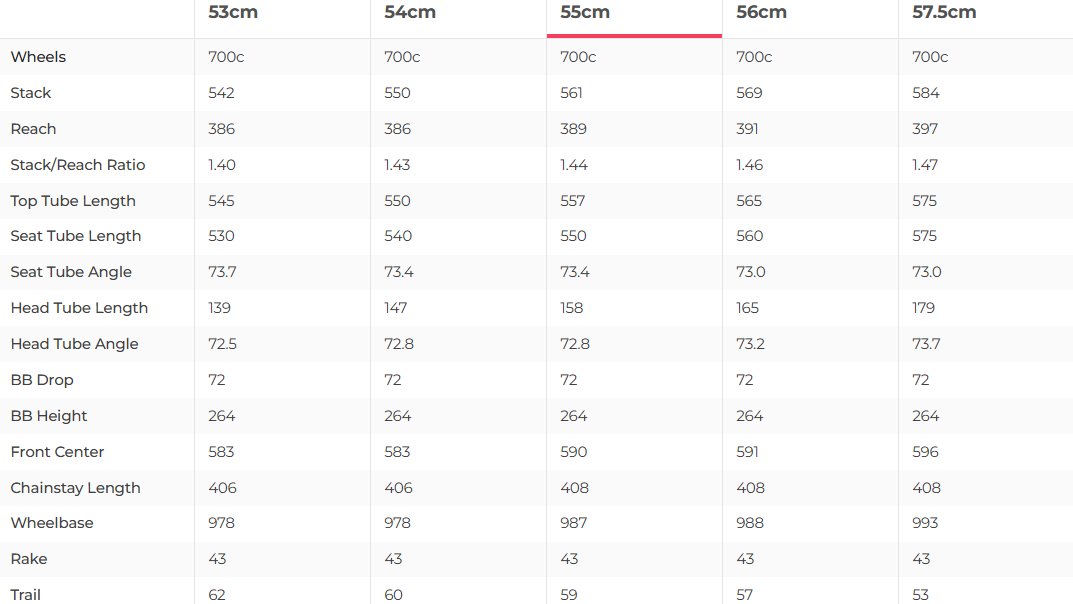
Task: Select the Head Tube Length row label
Action: (79, 308)
